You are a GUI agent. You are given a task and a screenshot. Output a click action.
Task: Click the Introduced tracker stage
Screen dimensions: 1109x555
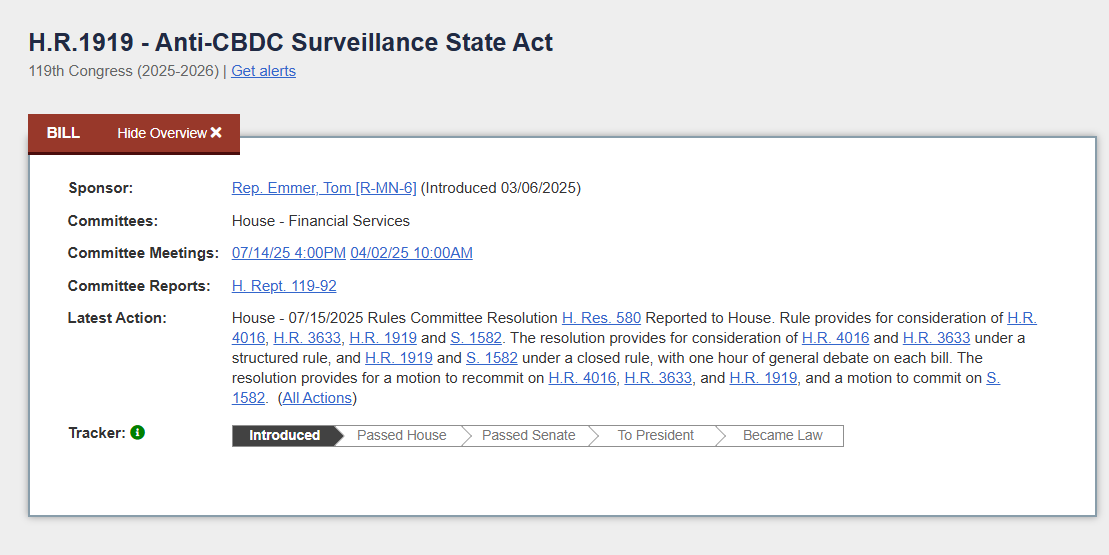[284, 436]
